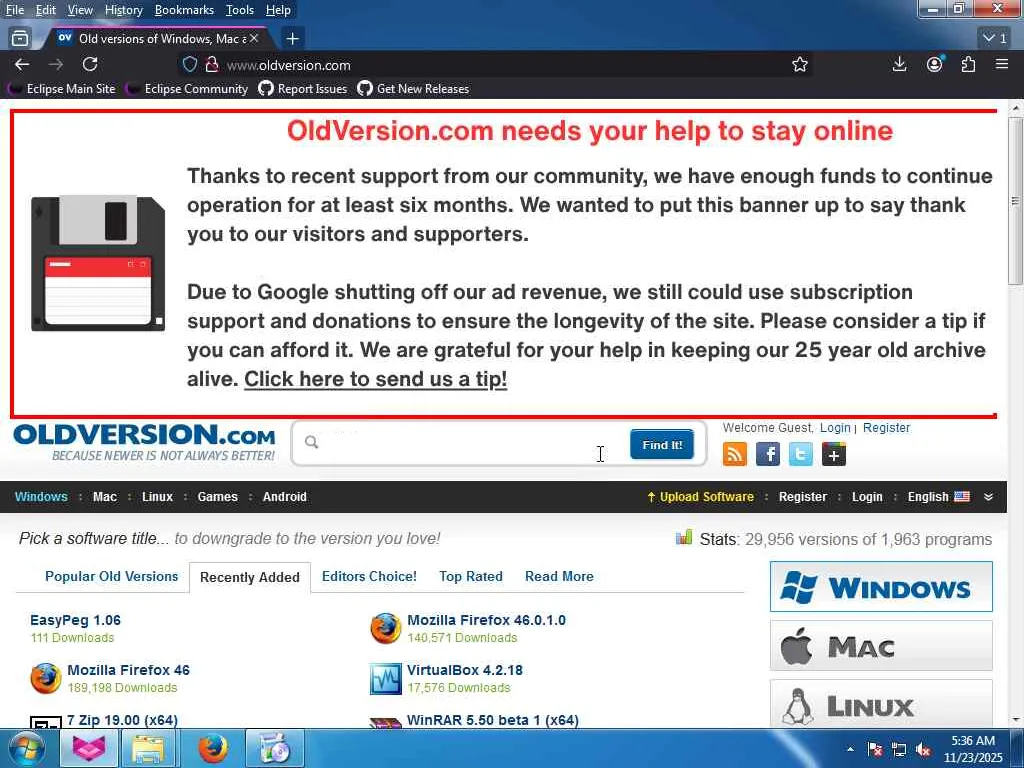The height and width of the screenshot is (768, 1024).
Task: Open the Bookmarks menu
Action: click(x=184, y=10)
